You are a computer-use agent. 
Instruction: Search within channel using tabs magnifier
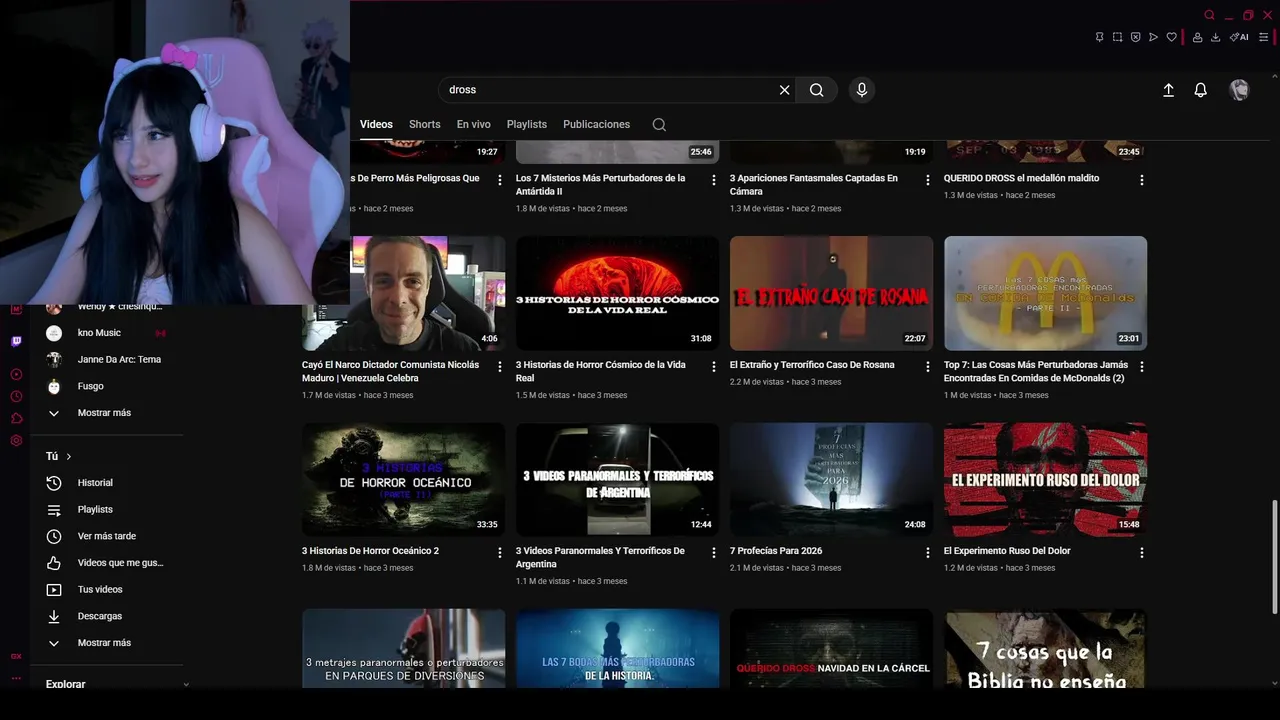659,125
